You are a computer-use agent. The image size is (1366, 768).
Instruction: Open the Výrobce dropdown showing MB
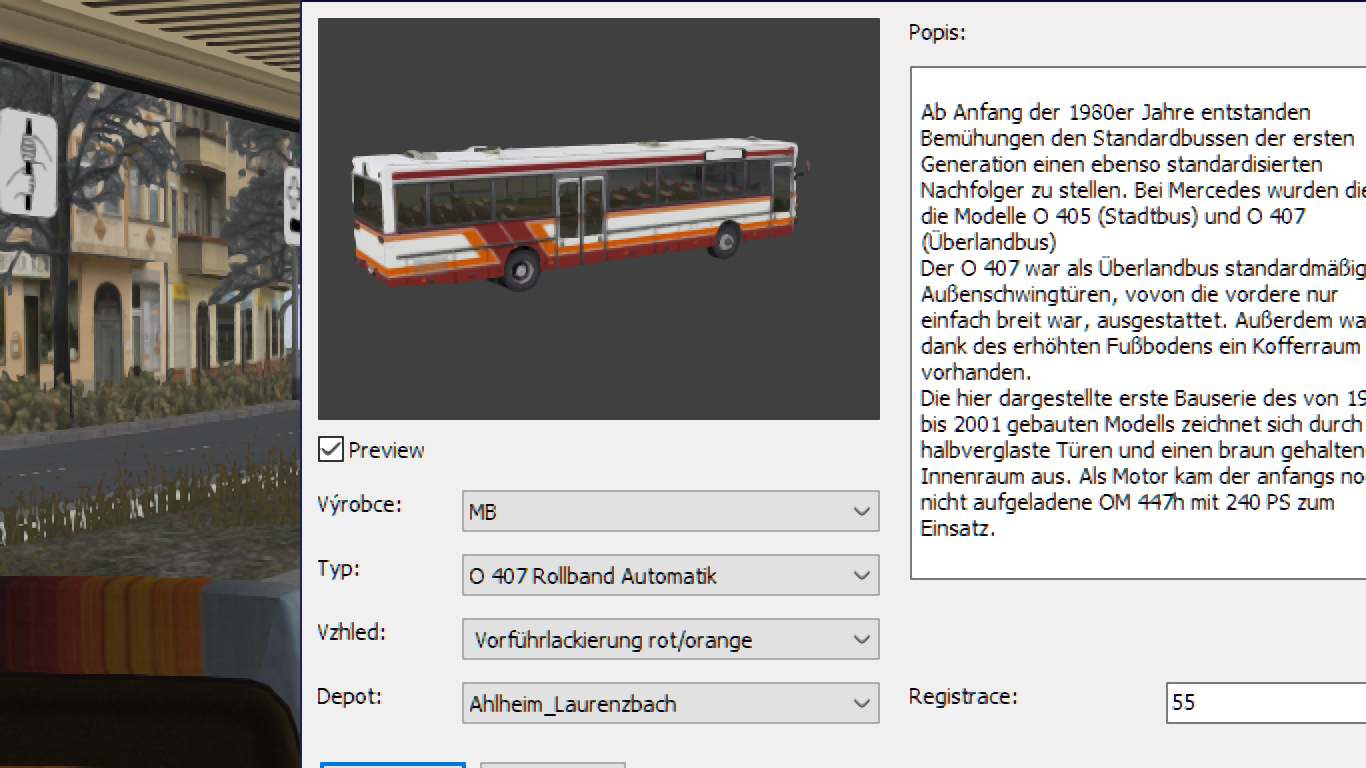coord(670,512)
